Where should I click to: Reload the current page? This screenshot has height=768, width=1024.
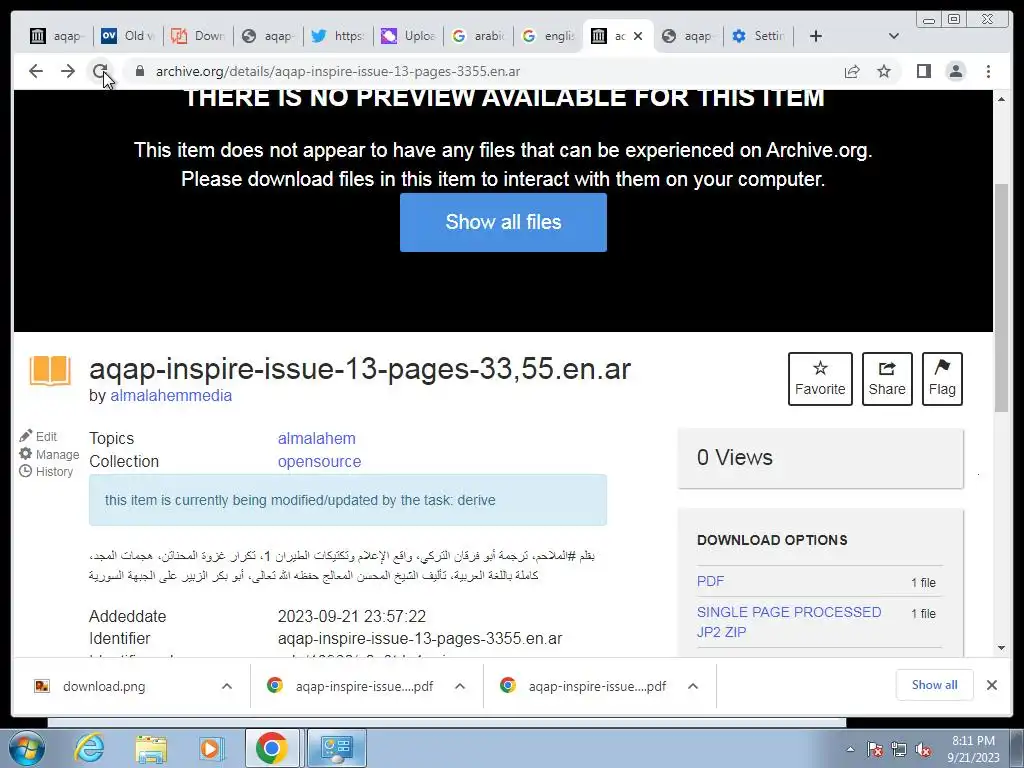(x=100, y=71)
